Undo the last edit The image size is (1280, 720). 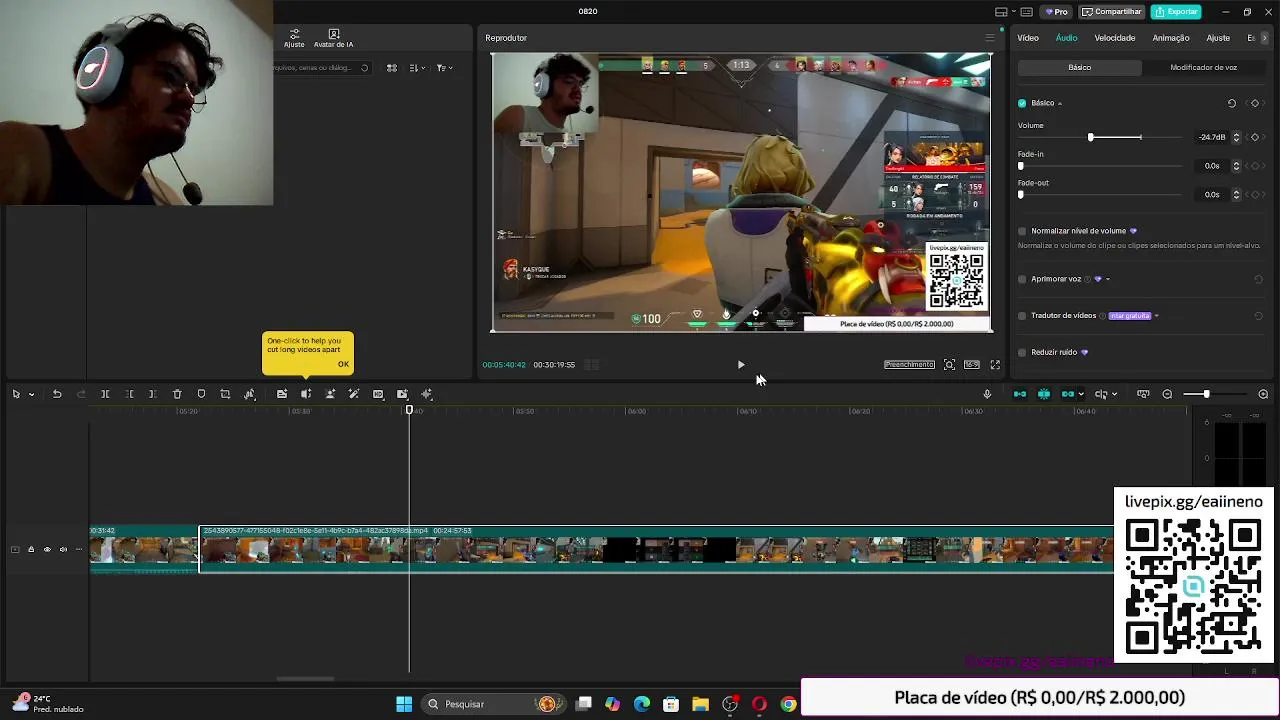pyautogui.click(x=57, y=394)
